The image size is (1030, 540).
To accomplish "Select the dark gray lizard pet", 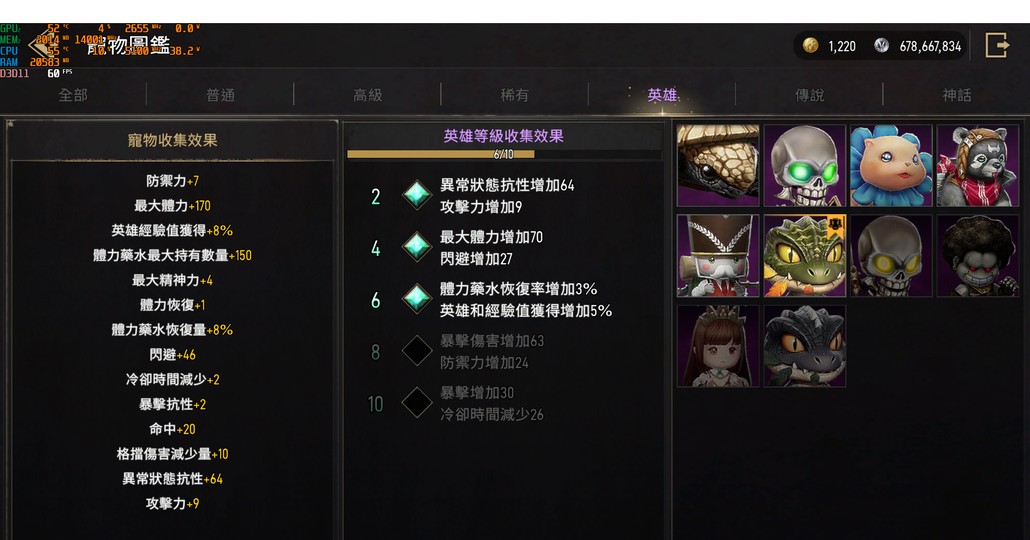I will click(x=805, y=346).
